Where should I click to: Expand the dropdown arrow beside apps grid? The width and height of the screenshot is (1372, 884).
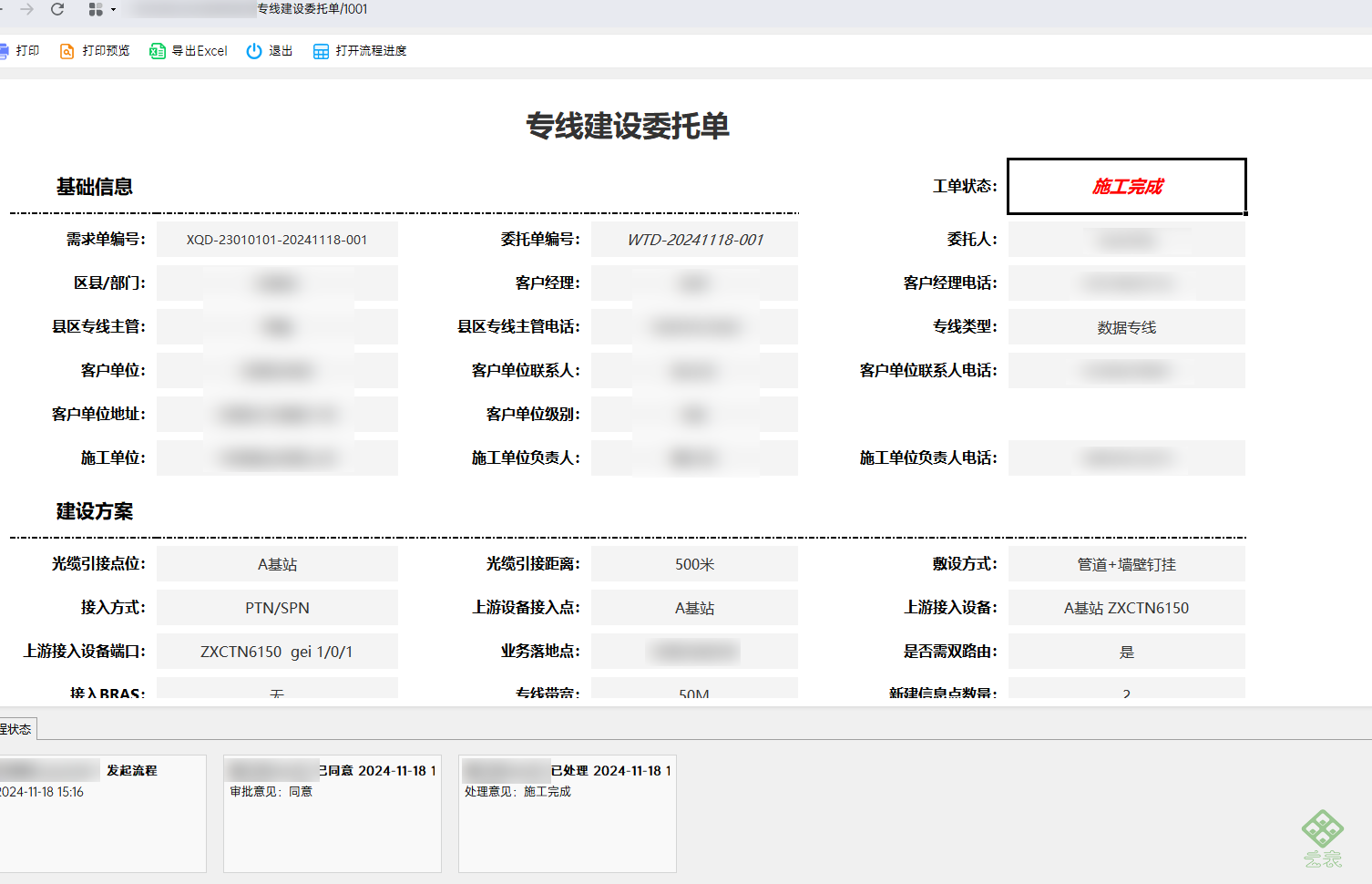(113, 9)
